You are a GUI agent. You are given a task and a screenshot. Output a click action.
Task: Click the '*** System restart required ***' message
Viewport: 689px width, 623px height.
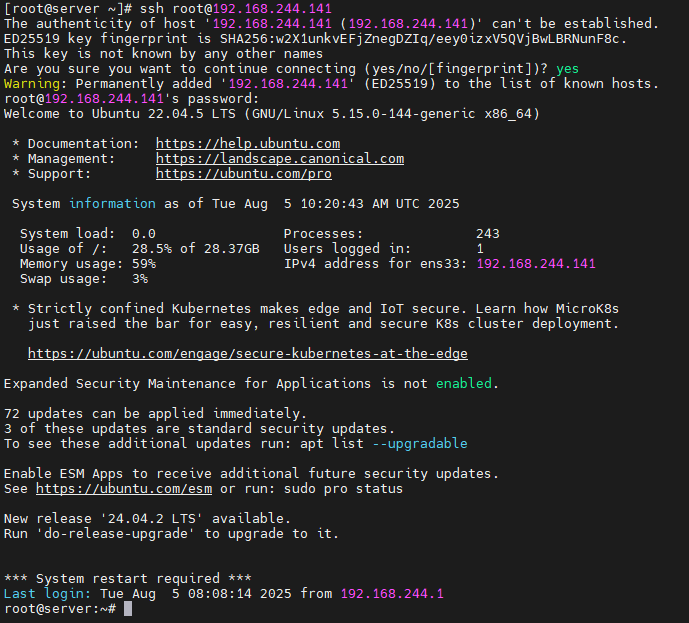pos(128,579)
